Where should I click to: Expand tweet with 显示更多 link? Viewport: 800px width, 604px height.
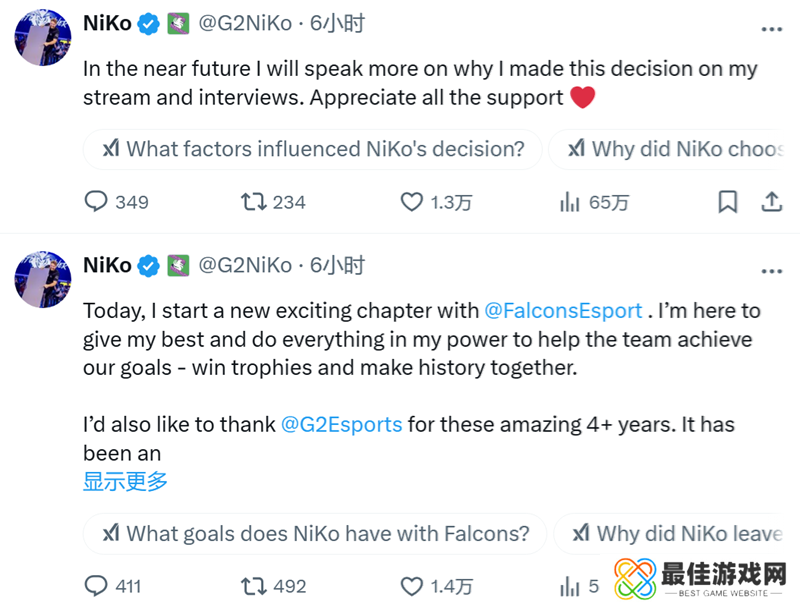pyautogui.click(x=125, y=481)
